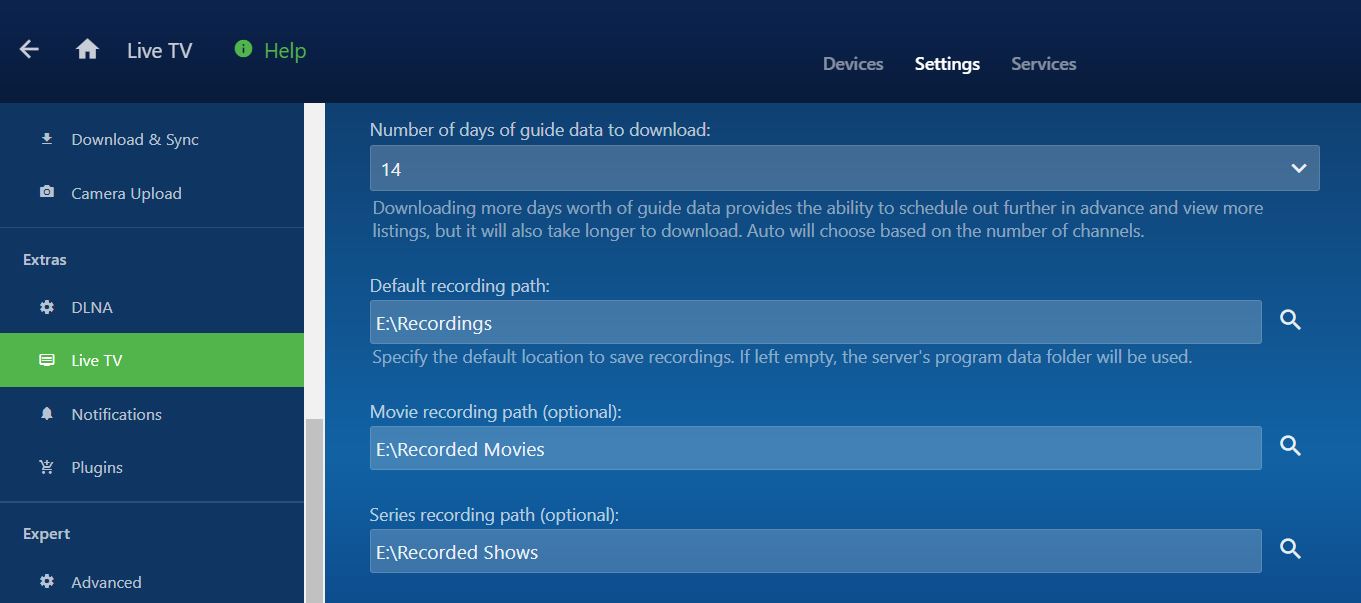This screenshot has width=1361, height=603.
Task: Open Advanced in the Expert section
Action: tap(106, 582)
